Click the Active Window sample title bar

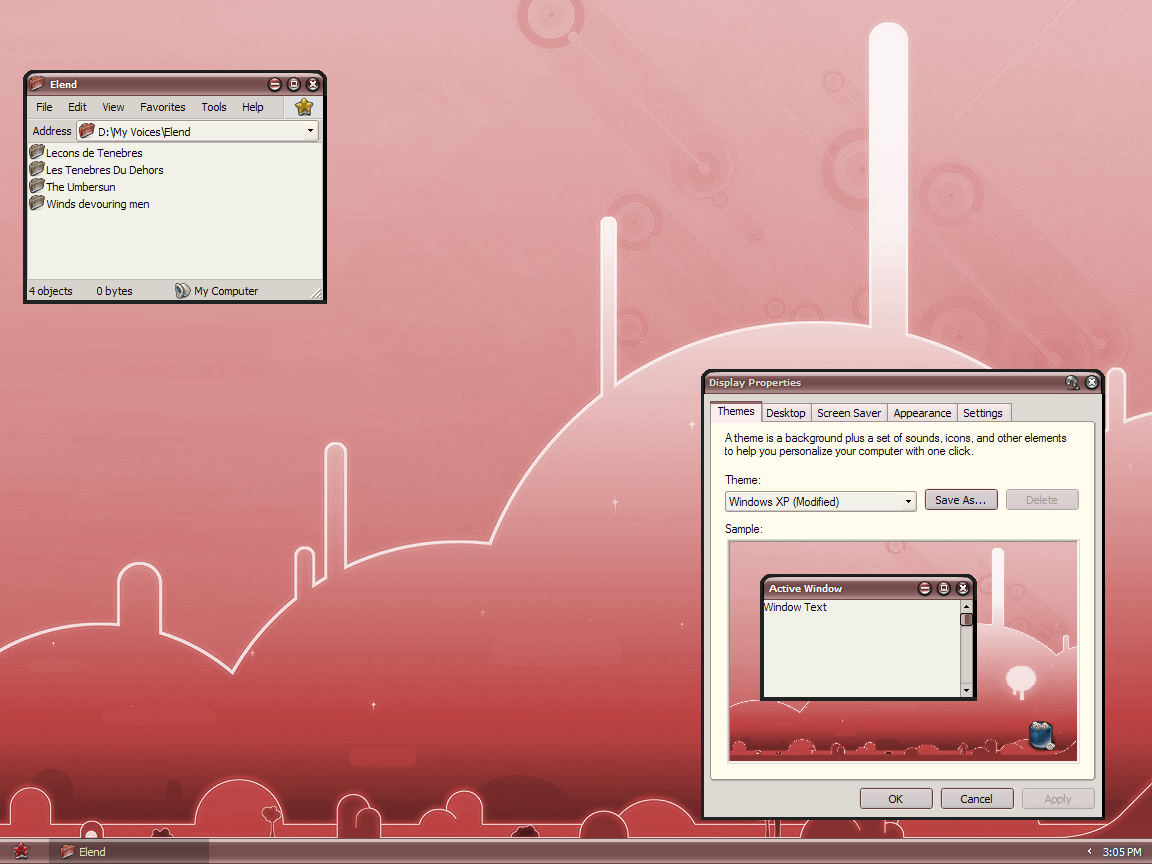pyautogui.click(x=867, y=588)
